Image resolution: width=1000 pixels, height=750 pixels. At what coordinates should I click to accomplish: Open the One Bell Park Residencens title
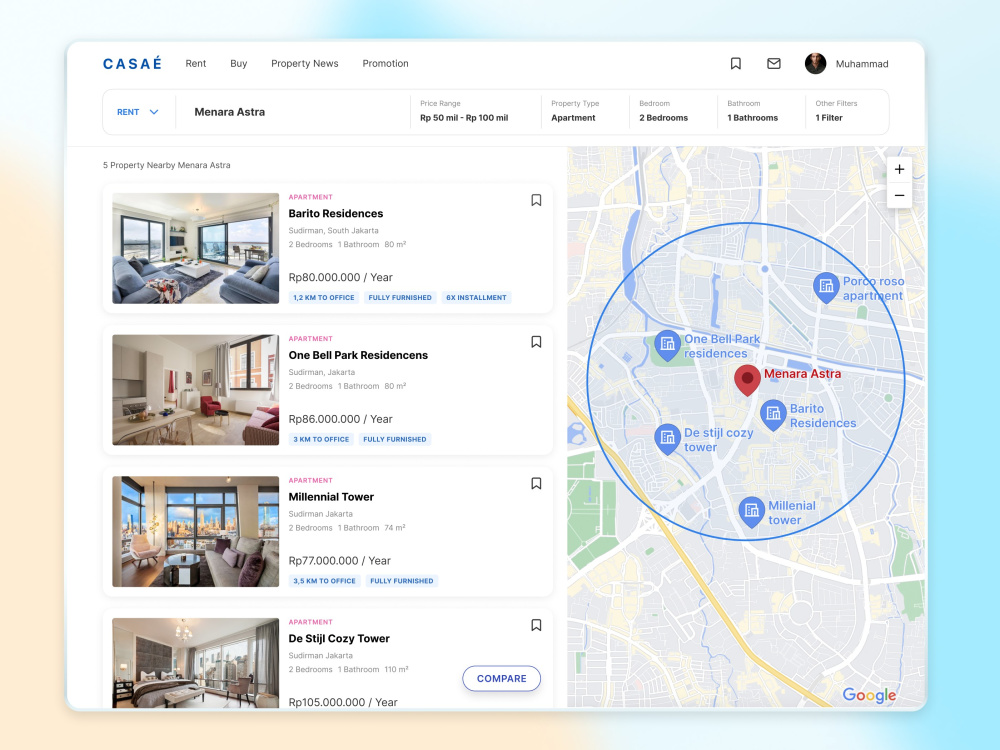[x=358, y=355]
